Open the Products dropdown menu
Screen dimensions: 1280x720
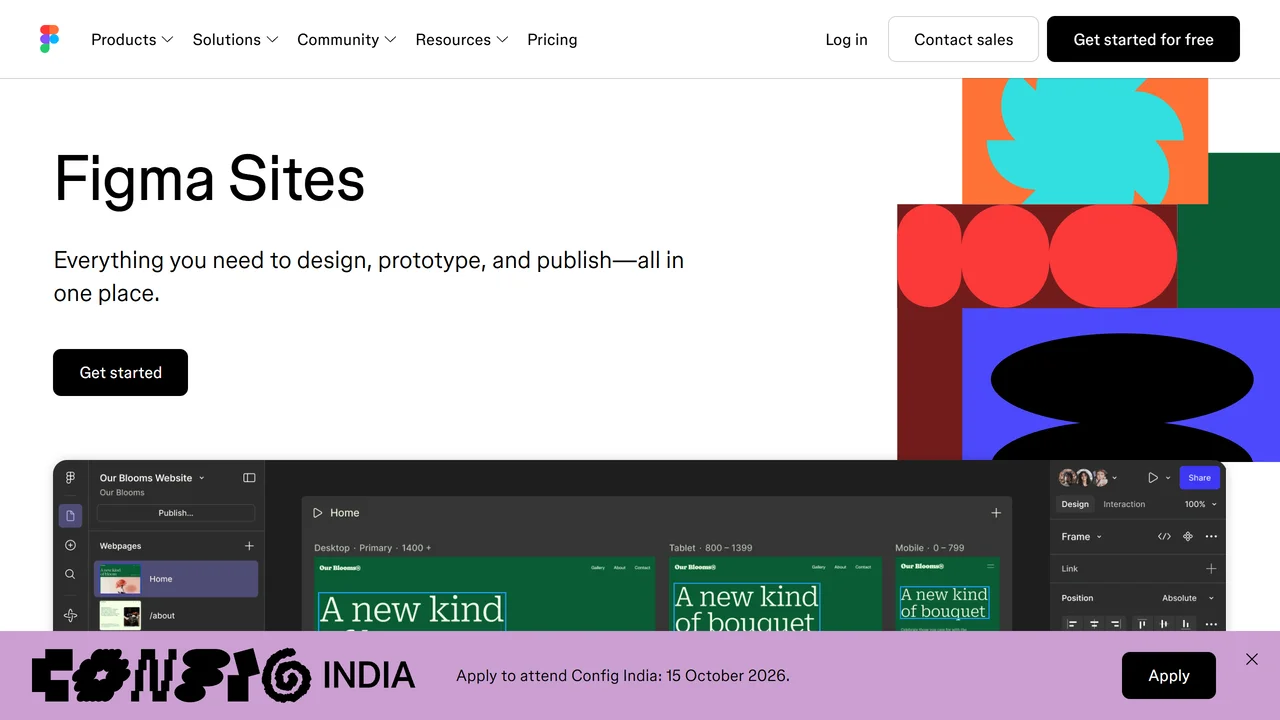point(132,40)
